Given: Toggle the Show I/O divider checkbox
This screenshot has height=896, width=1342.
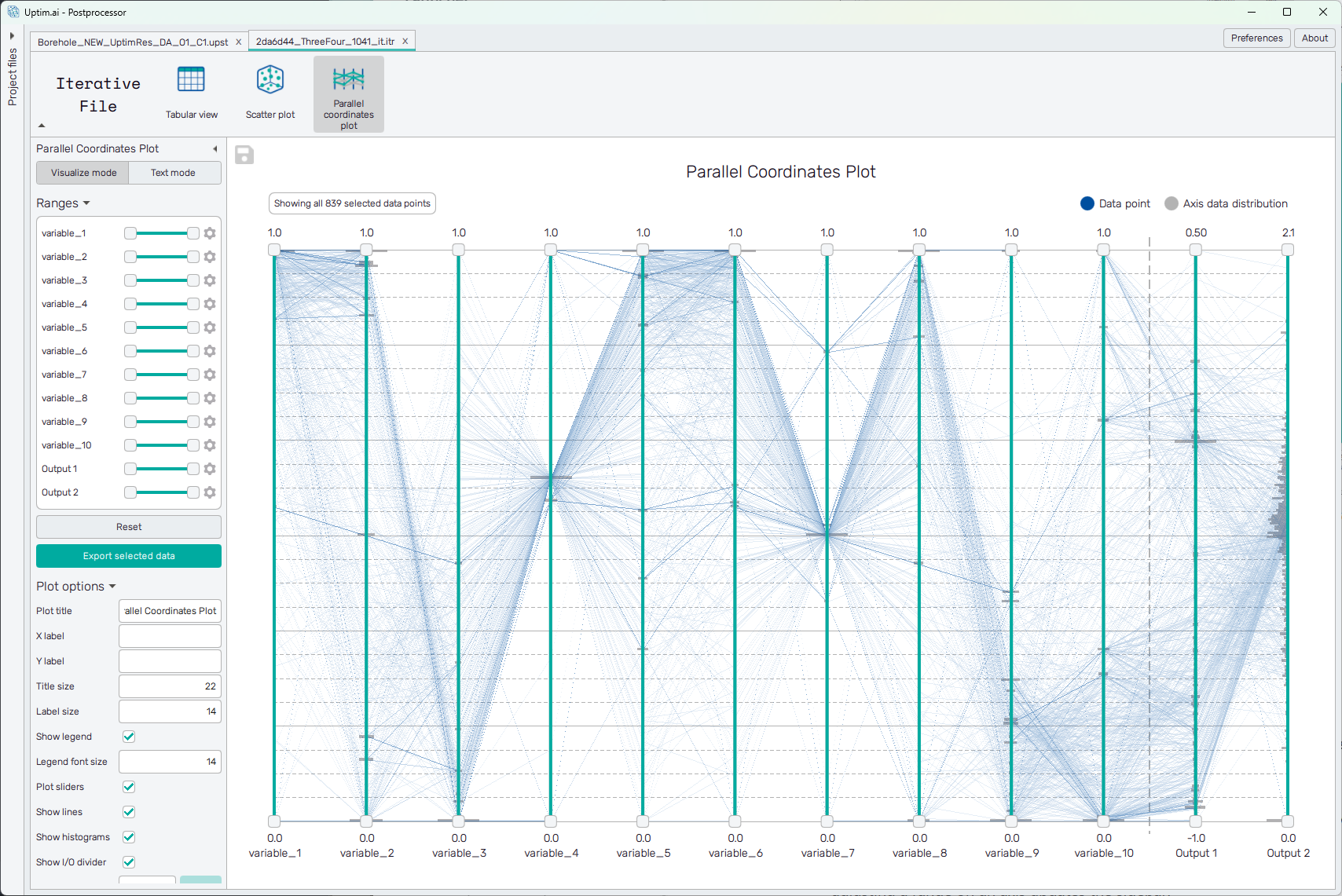Looking at the screenshot, I should (129, 862).
